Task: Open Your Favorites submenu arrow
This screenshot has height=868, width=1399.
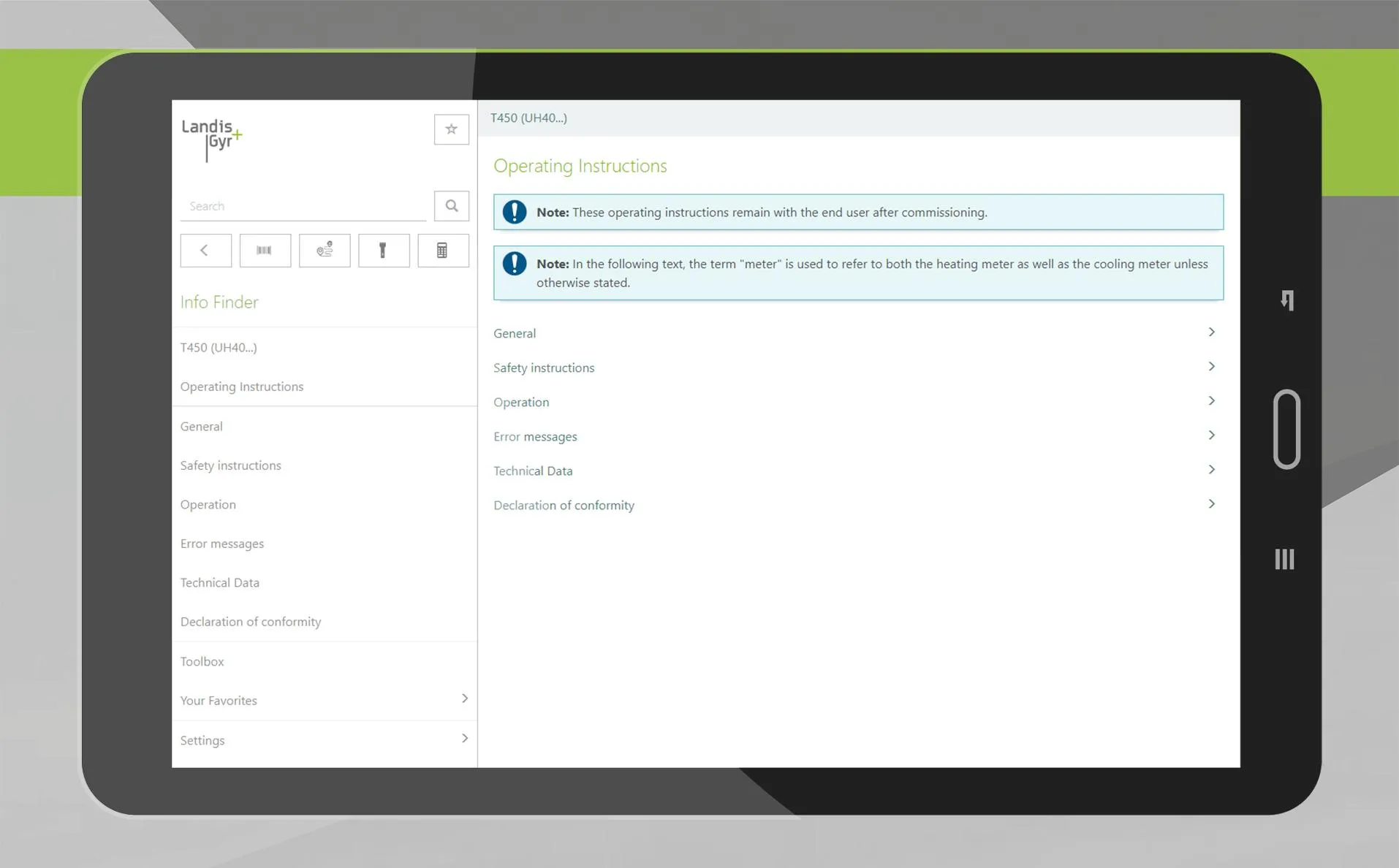Action: pos(464,699)
